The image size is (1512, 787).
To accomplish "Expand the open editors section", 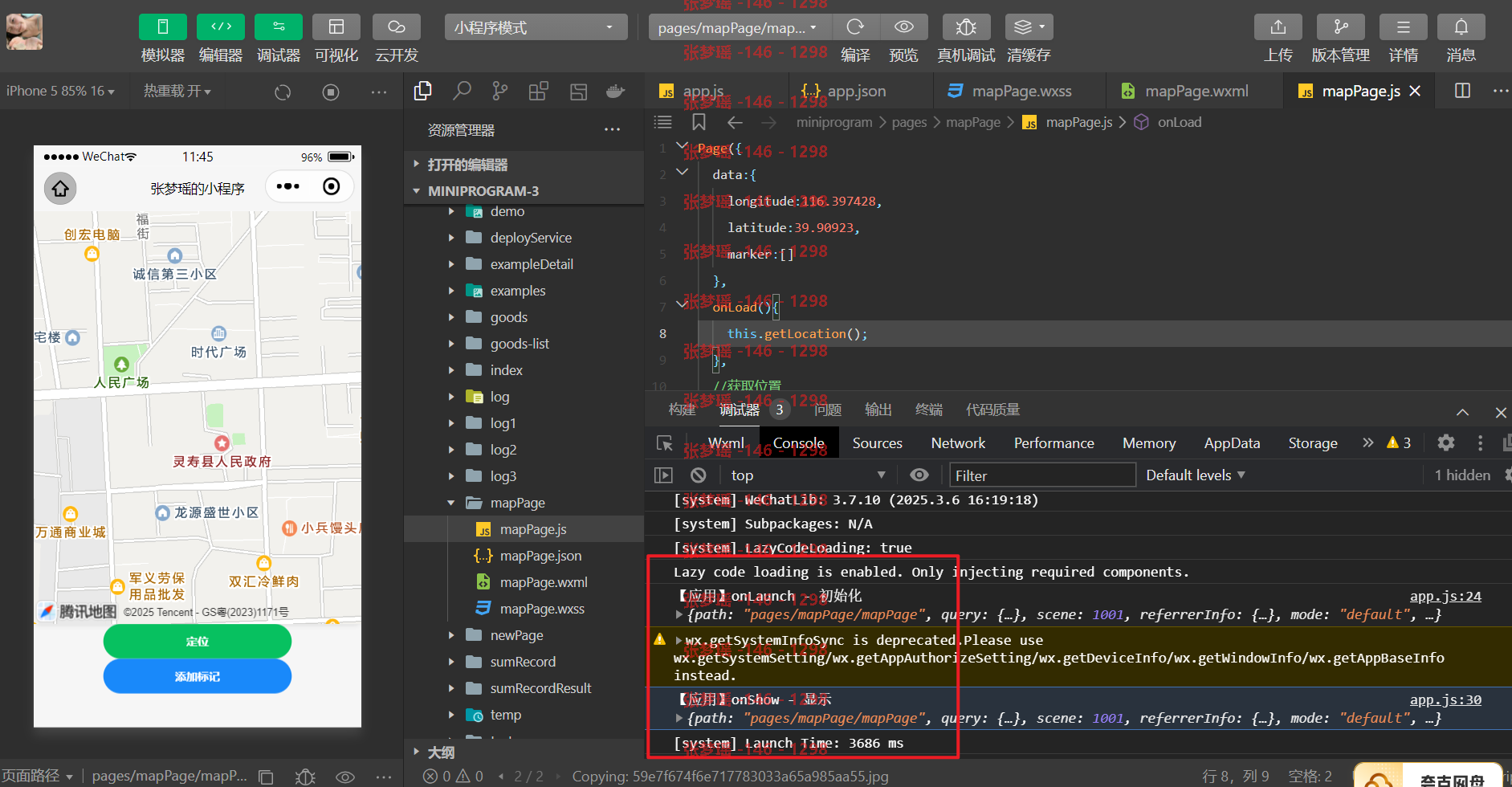I will [x=524, y=165].
